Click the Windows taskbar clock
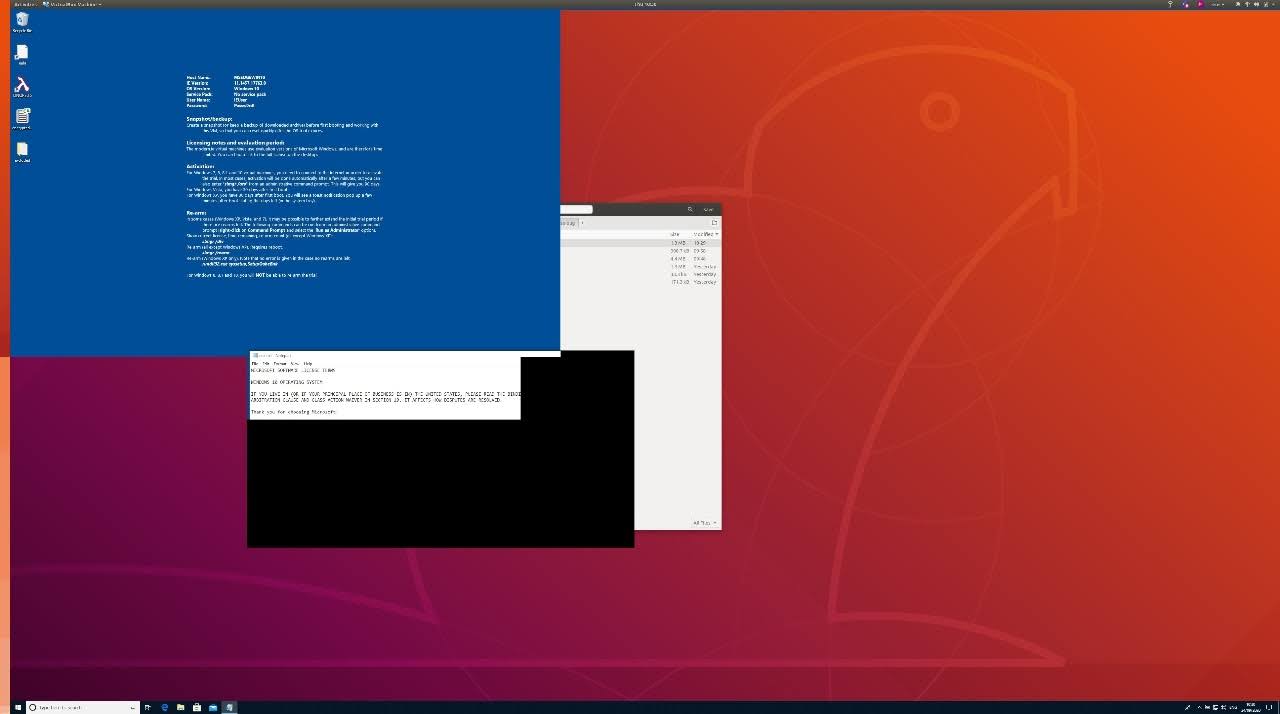Viewport: 1280px width, 714px height. pyautogui.click(x=1250, y=707)
